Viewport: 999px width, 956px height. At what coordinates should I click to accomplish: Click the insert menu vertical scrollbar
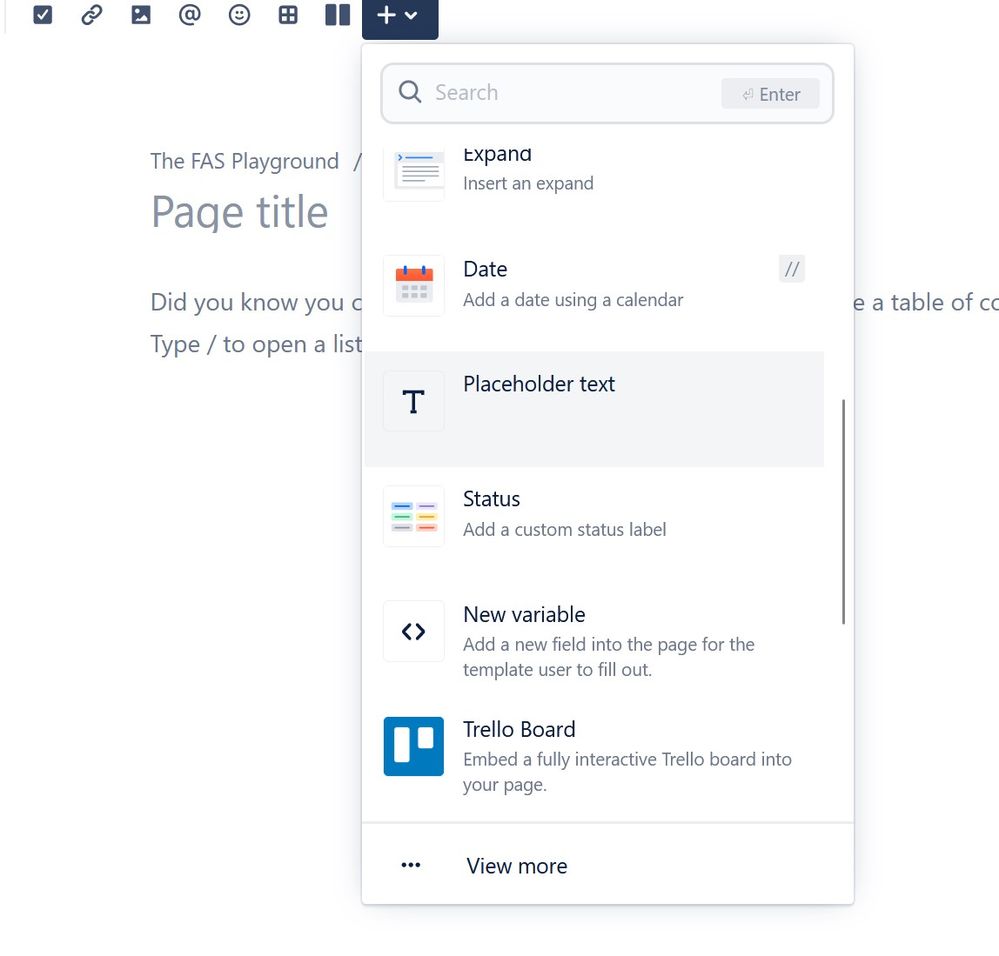pos(844,511)
